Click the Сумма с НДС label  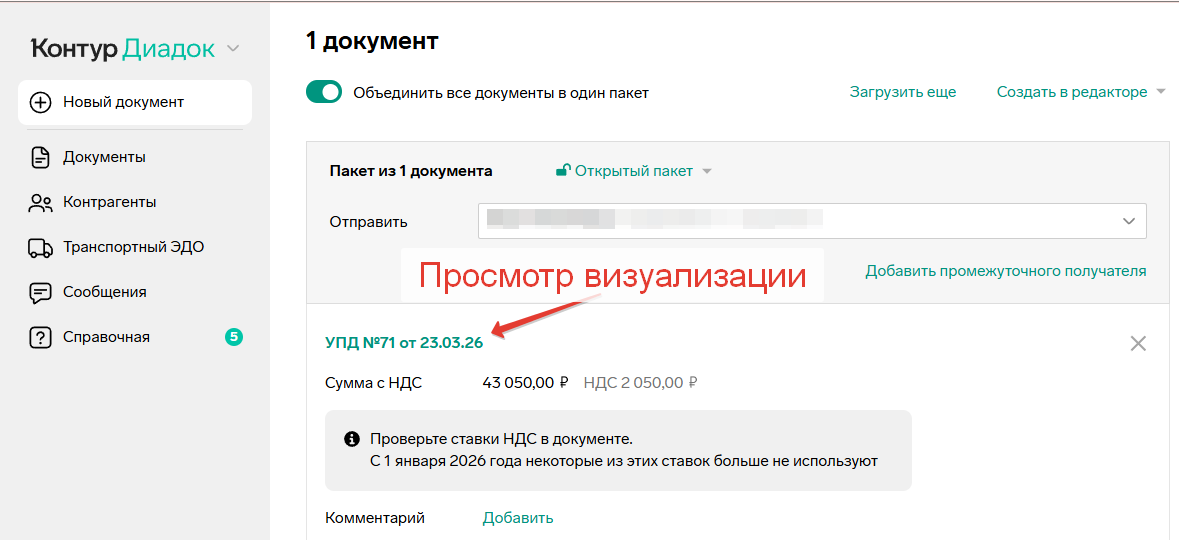[374, 383]
